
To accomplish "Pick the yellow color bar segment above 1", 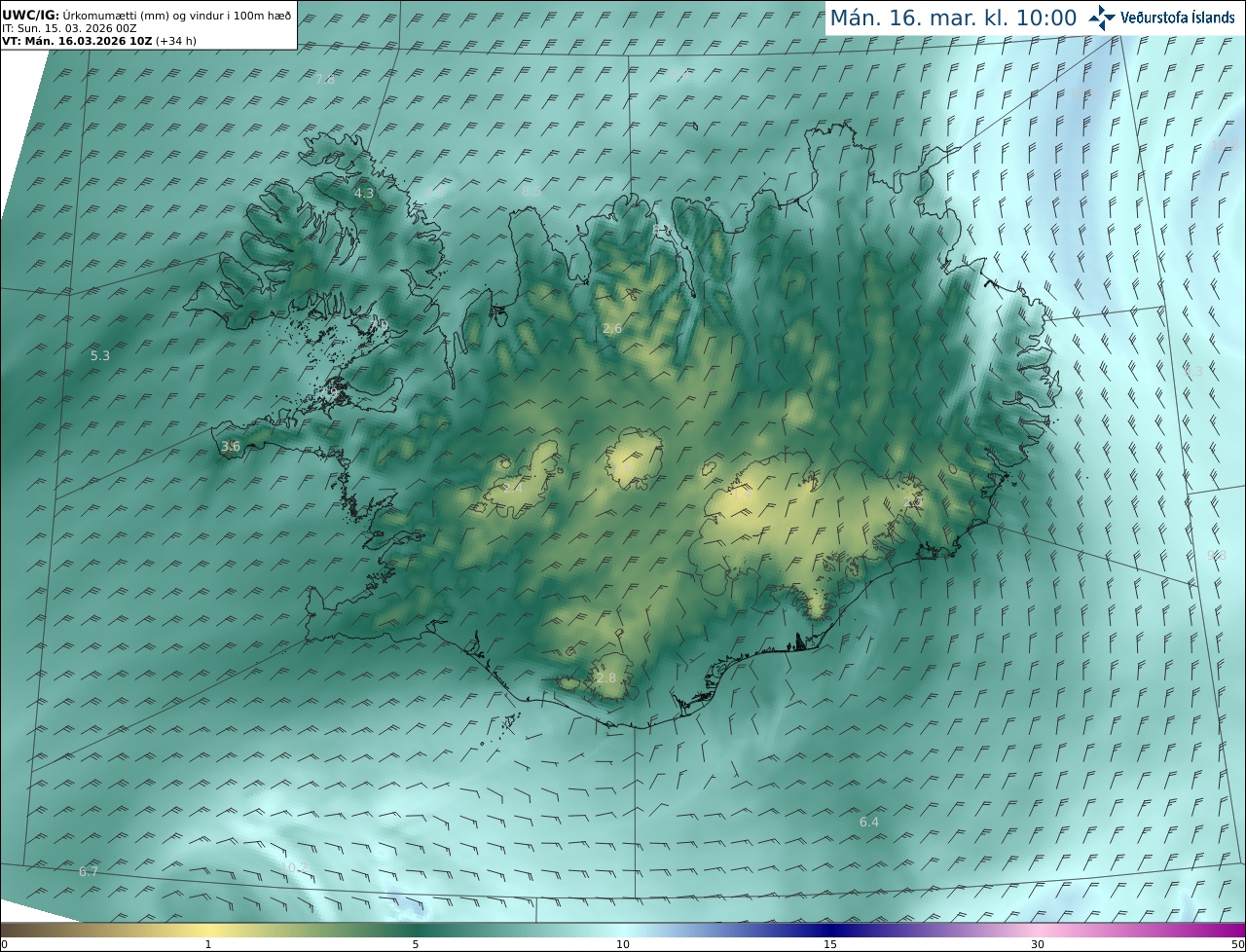I will click(x=208, y=930).
